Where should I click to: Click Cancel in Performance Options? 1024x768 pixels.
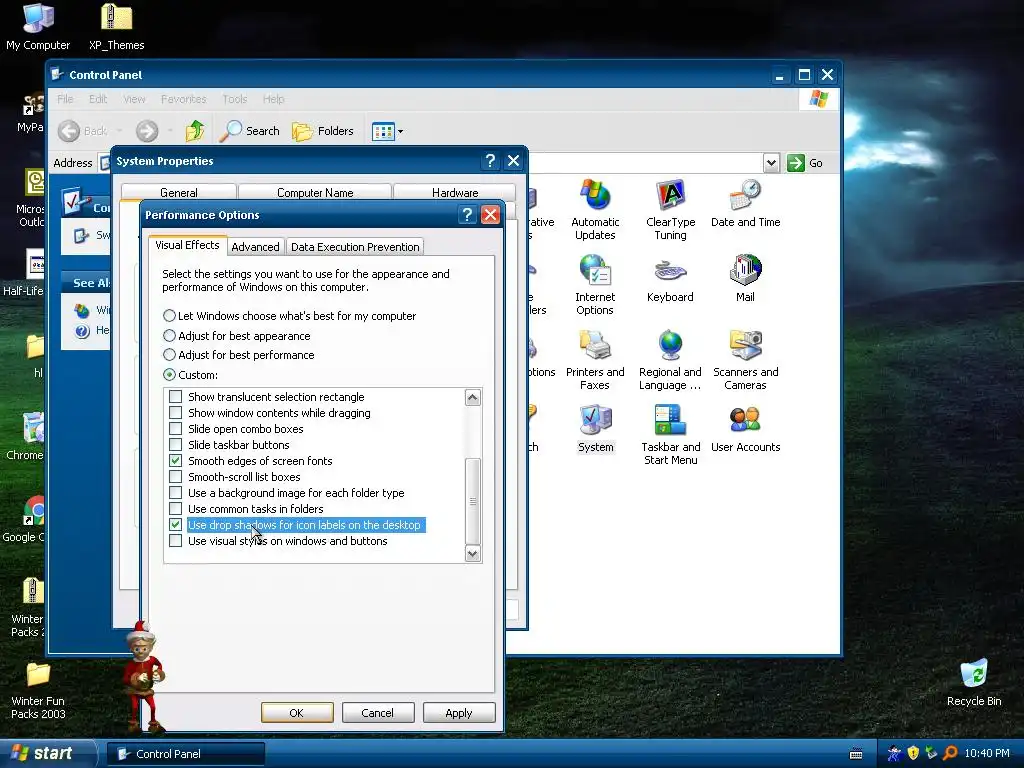click(x=378, y=712)
